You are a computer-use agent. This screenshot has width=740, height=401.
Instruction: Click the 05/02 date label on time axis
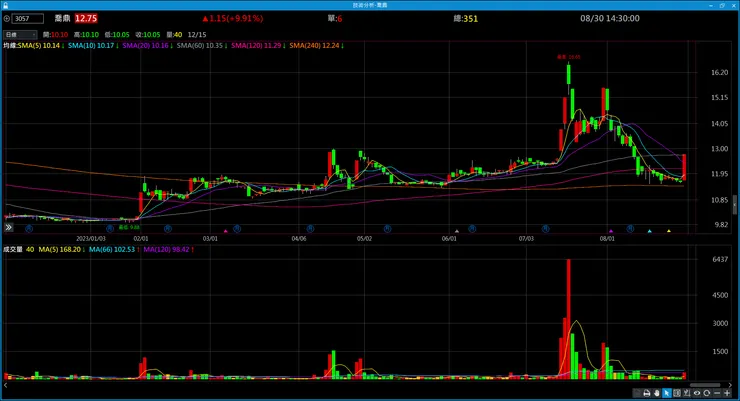[x=364, y=239]
